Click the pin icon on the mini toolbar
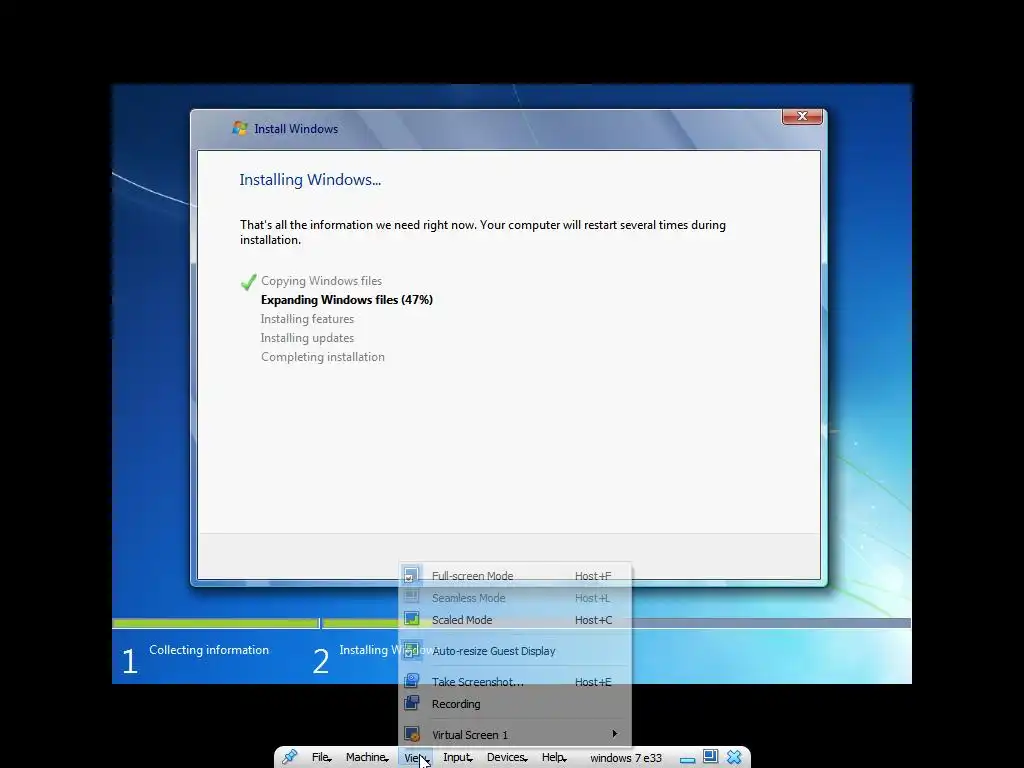 tap(289, 757)
